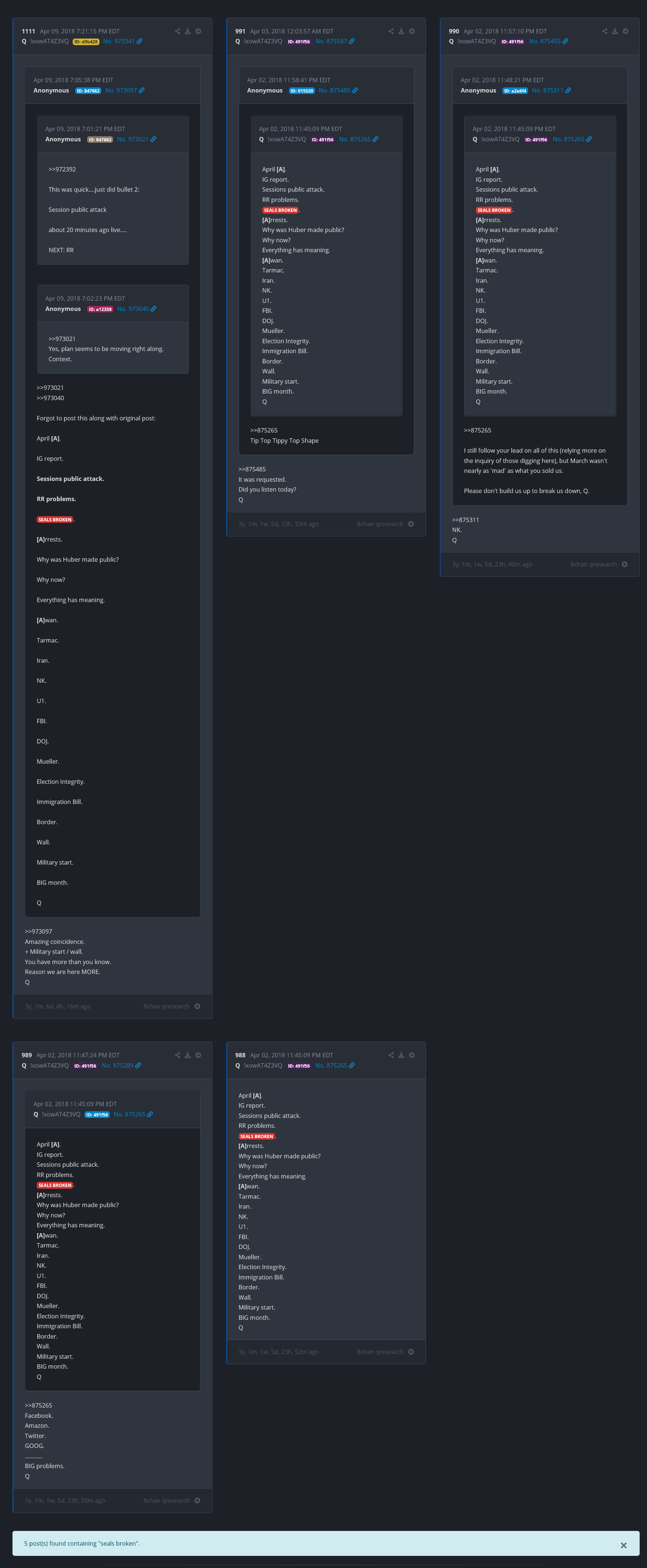Click chain icon beside No. 973341
This screenshot has width=647, height=1568.
click(x=140, y=41)
